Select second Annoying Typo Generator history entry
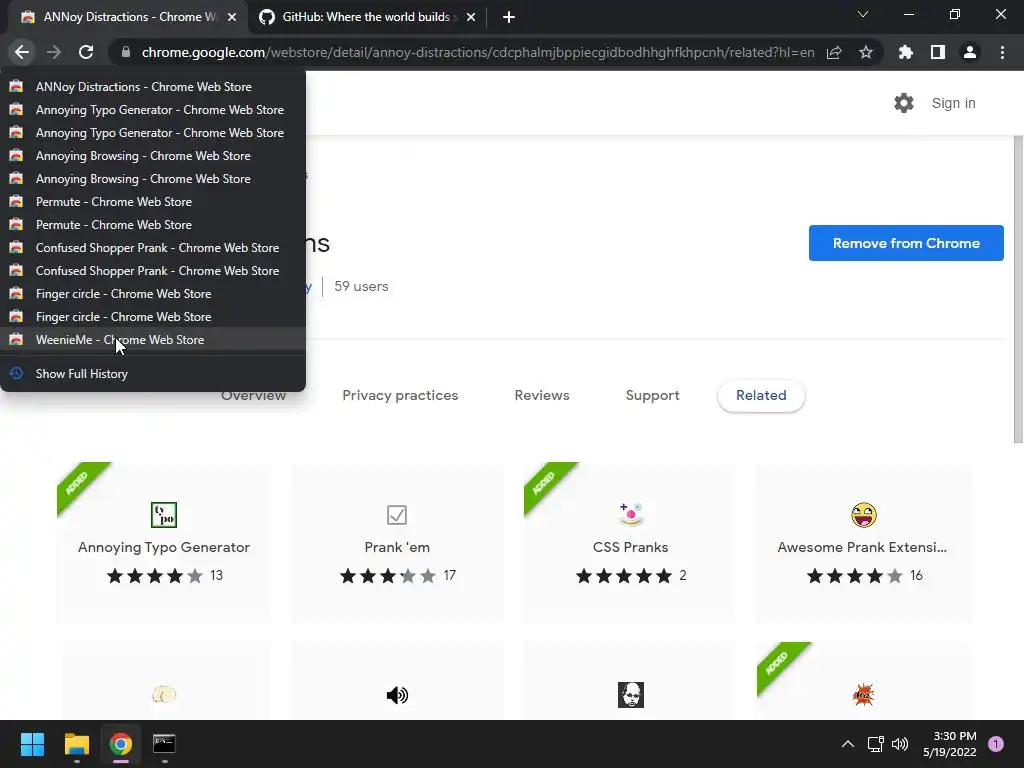This screenshot has width=1024, height=768. 153,133
